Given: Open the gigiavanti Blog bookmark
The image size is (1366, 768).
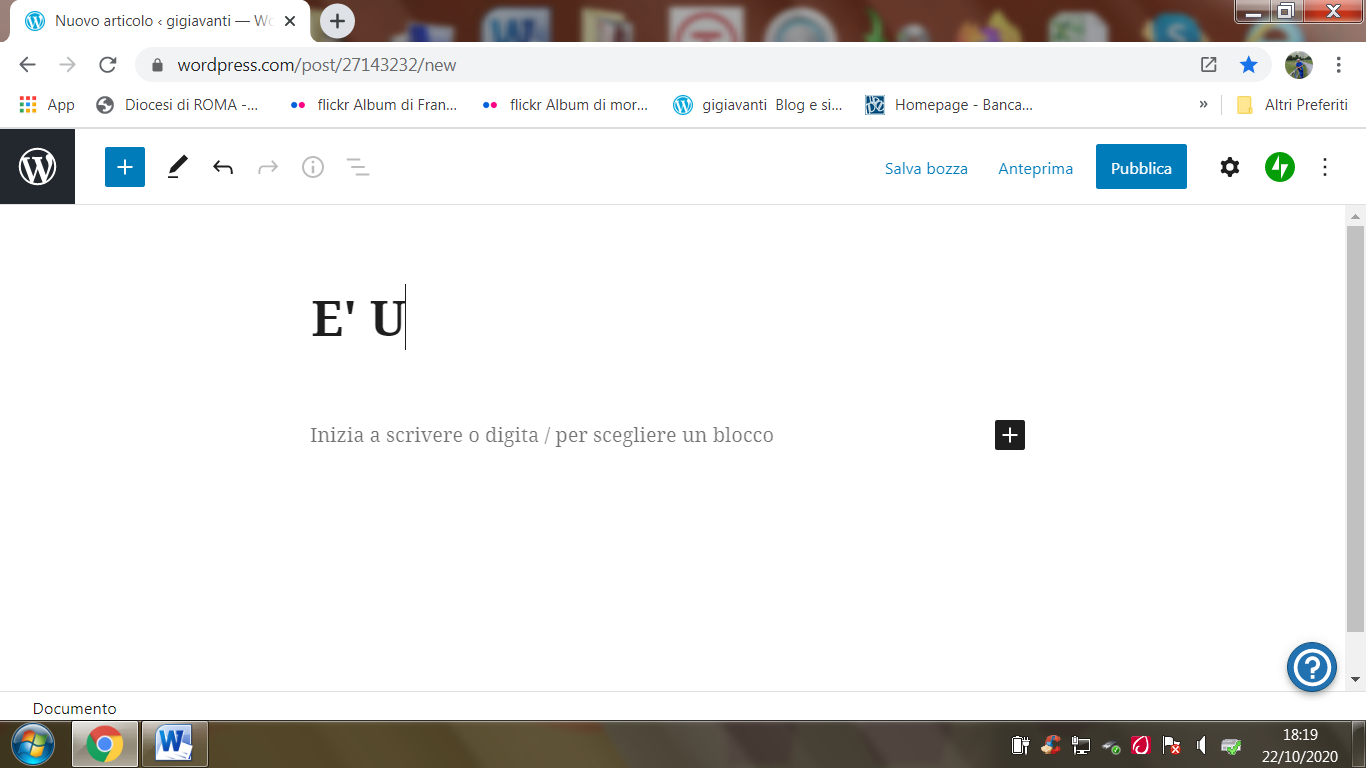Looking at the screenshot, I should coord(757,105).
